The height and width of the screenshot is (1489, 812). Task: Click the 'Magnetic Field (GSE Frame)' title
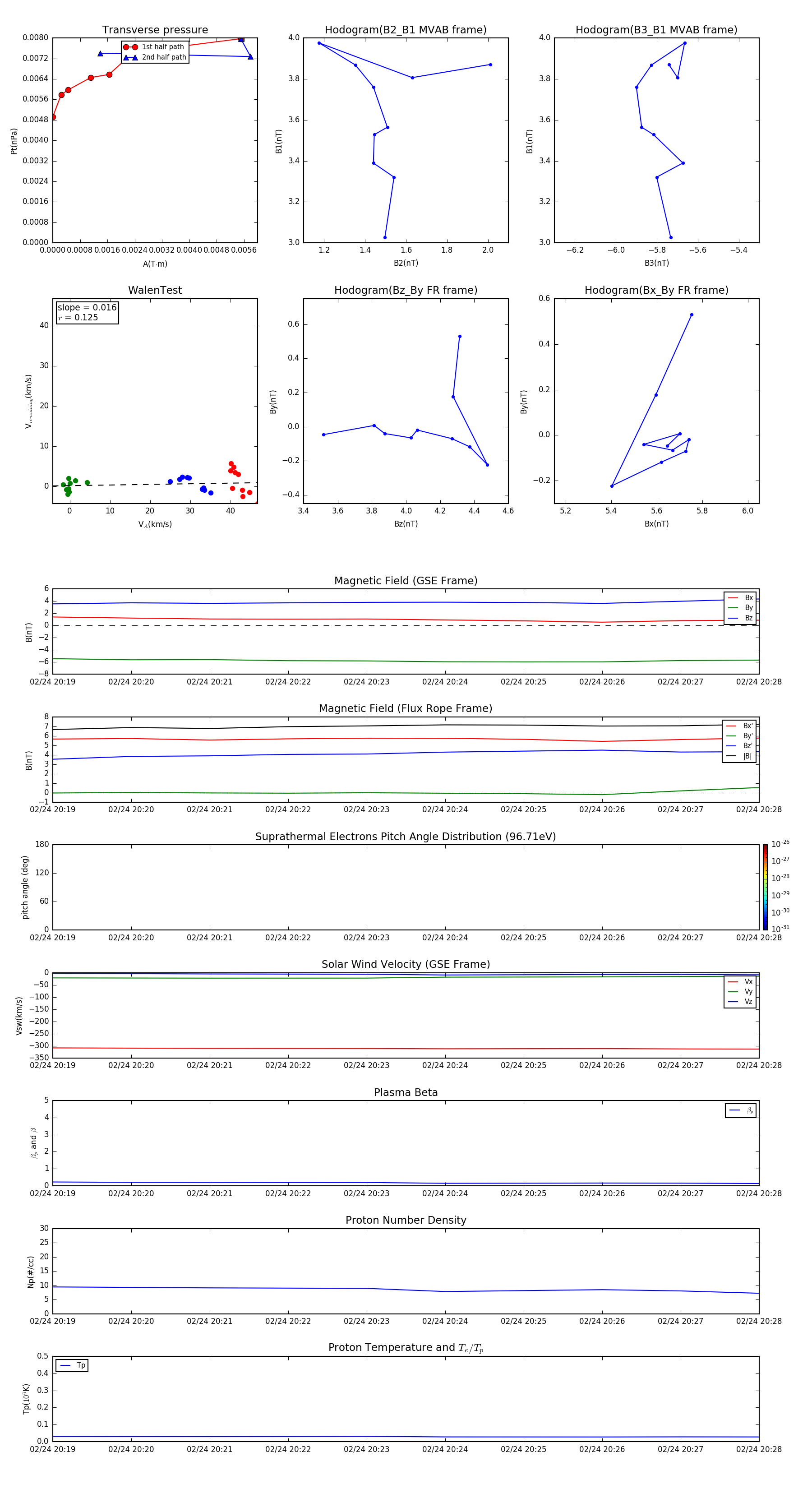pyautogui.click(x=406, y=581)
